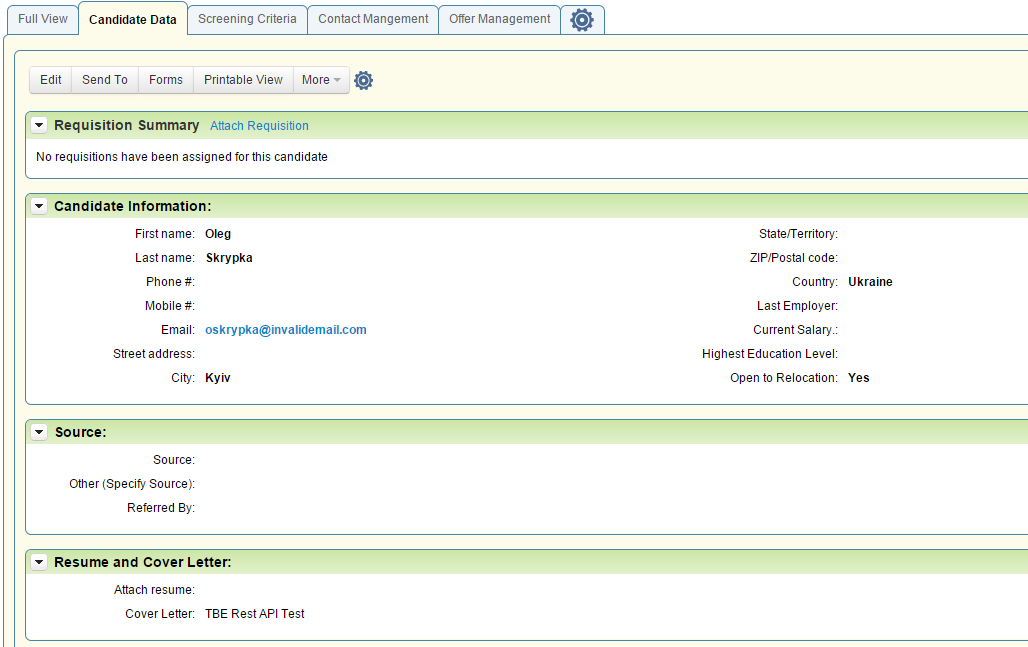Screen dimensions: 1028x647
Task: Open the Forms toolbar button
Action: [165, 80]
